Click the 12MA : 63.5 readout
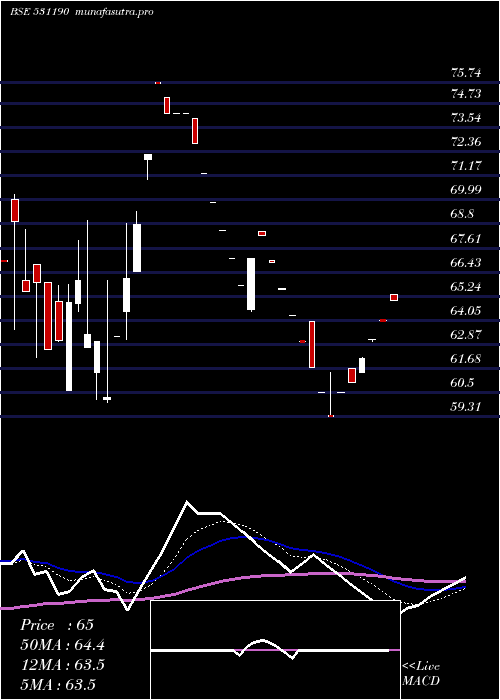Viewport: 500px width, 700px height. pyautogui.click(x=62, y=665)
